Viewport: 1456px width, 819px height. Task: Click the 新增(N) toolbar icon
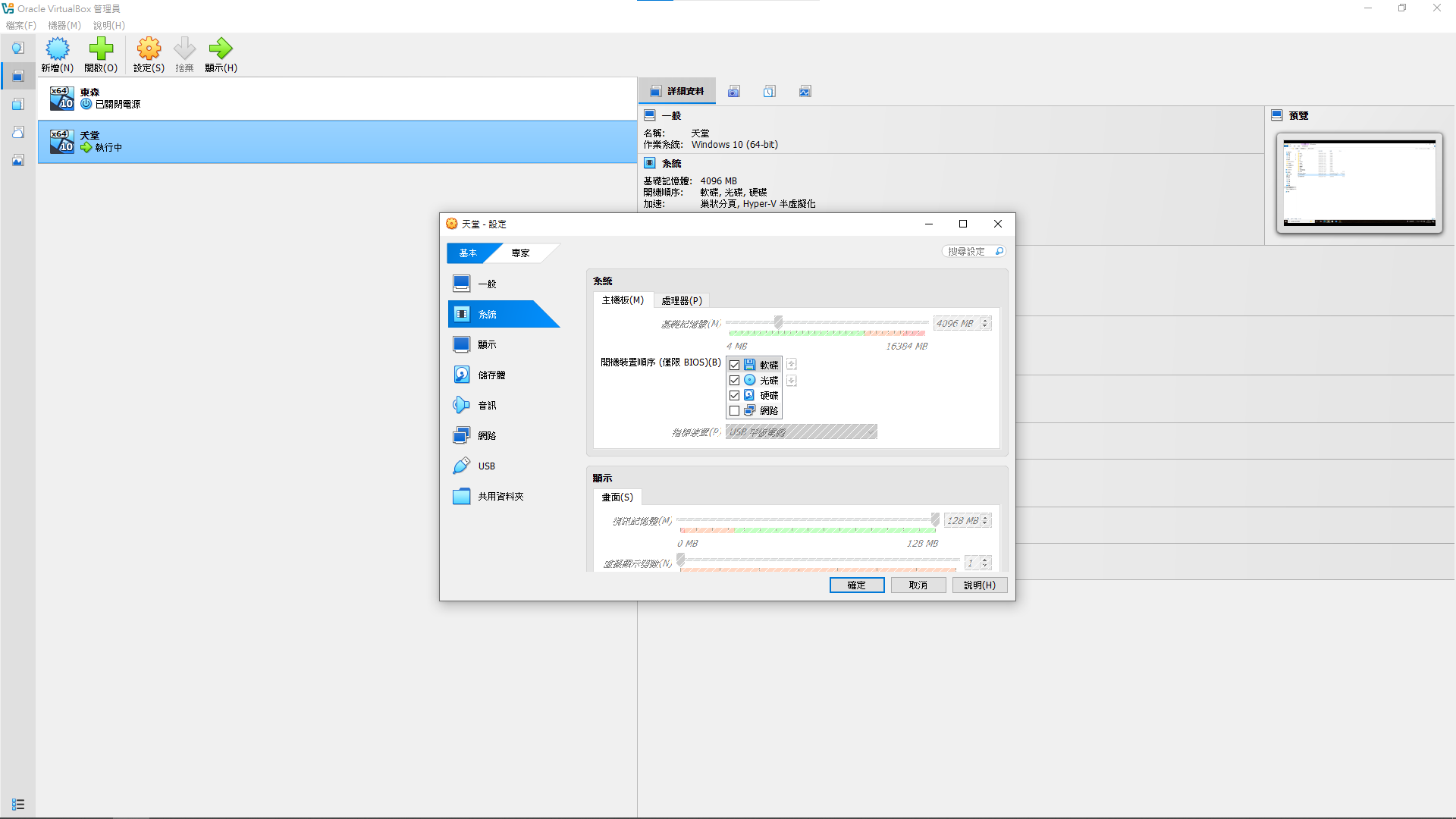58,55
